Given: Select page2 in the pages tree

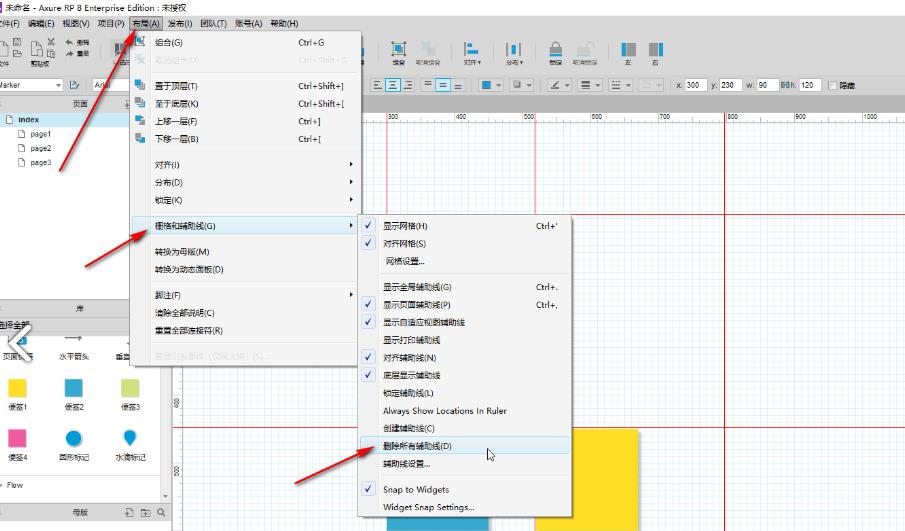Looking at the screenshot, I should [x=40, y=148].
